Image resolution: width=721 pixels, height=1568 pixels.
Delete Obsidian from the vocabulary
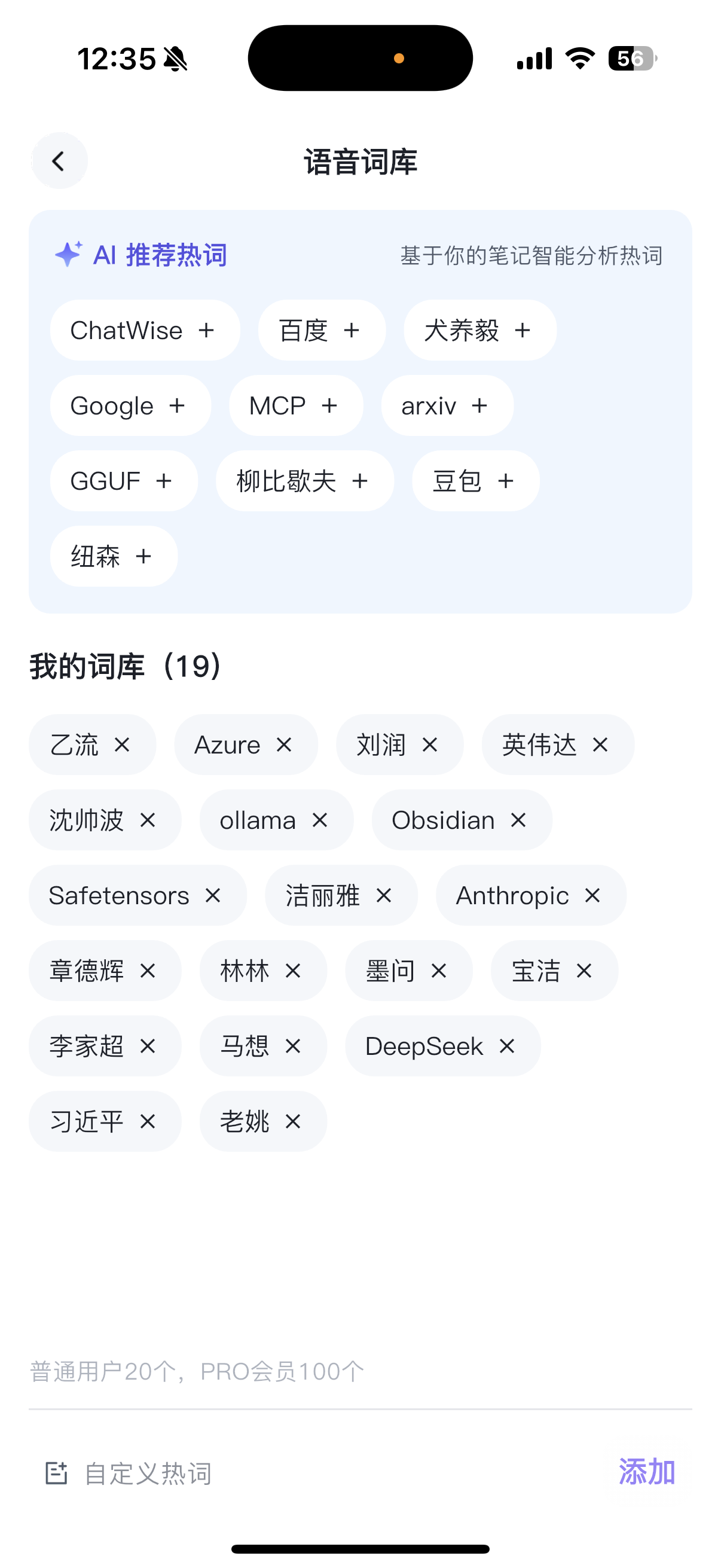[x=518, y=820]
